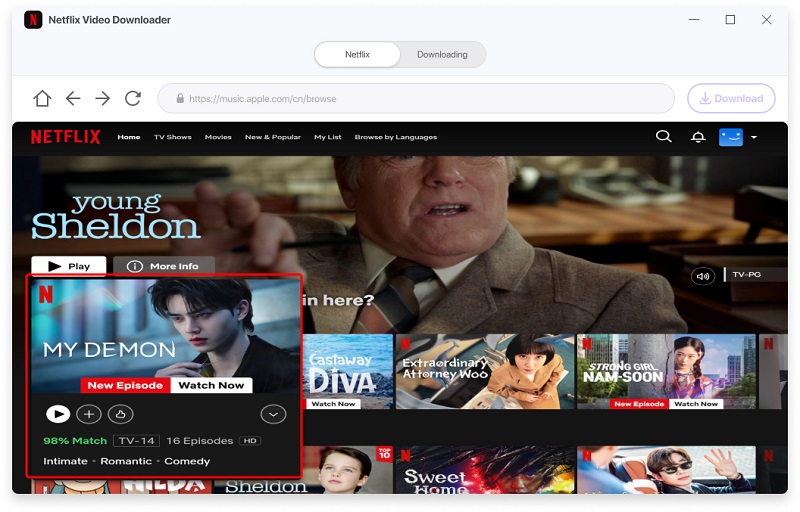Open Movies in Netflix nav
This screenshot has width=800, height=512.
pos(218,137)
